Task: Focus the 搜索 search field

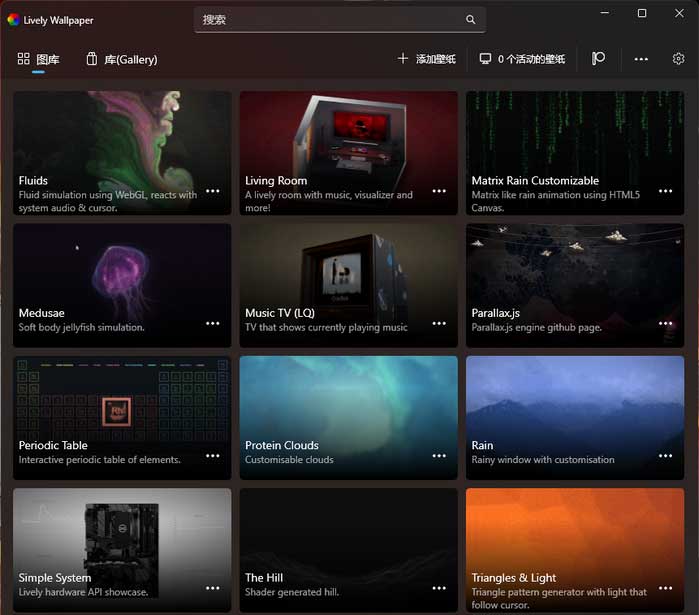Action: click(340, 20)
